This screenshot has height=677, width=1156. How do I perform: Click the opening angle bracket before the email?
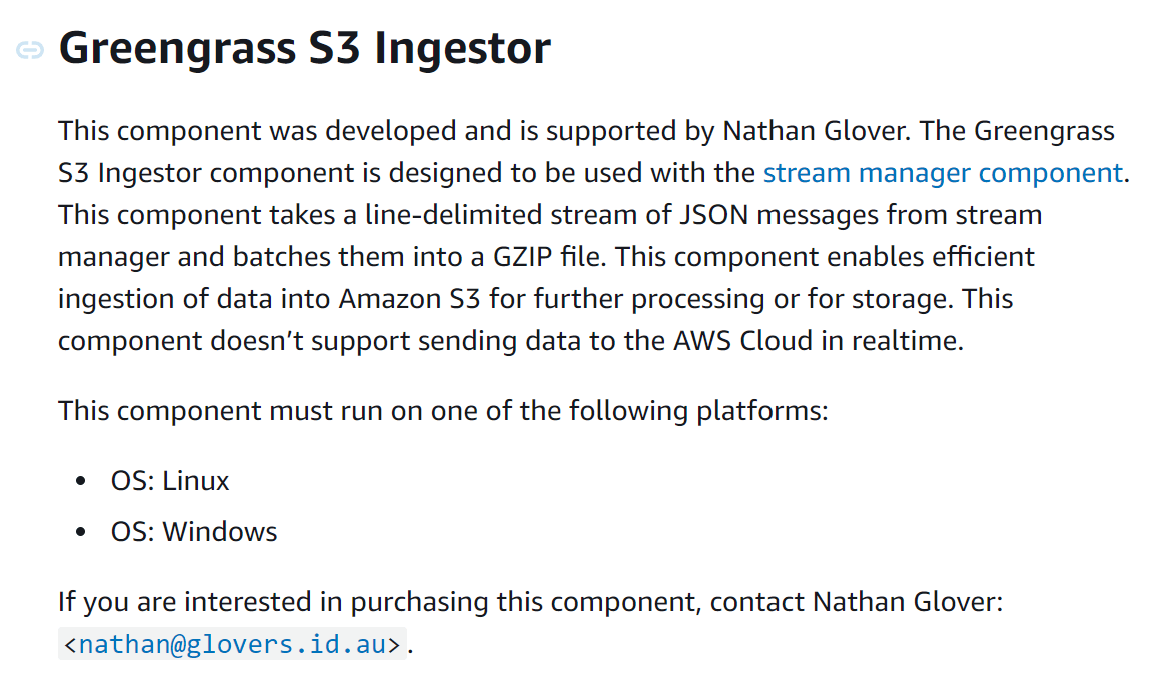click(69, 645)
